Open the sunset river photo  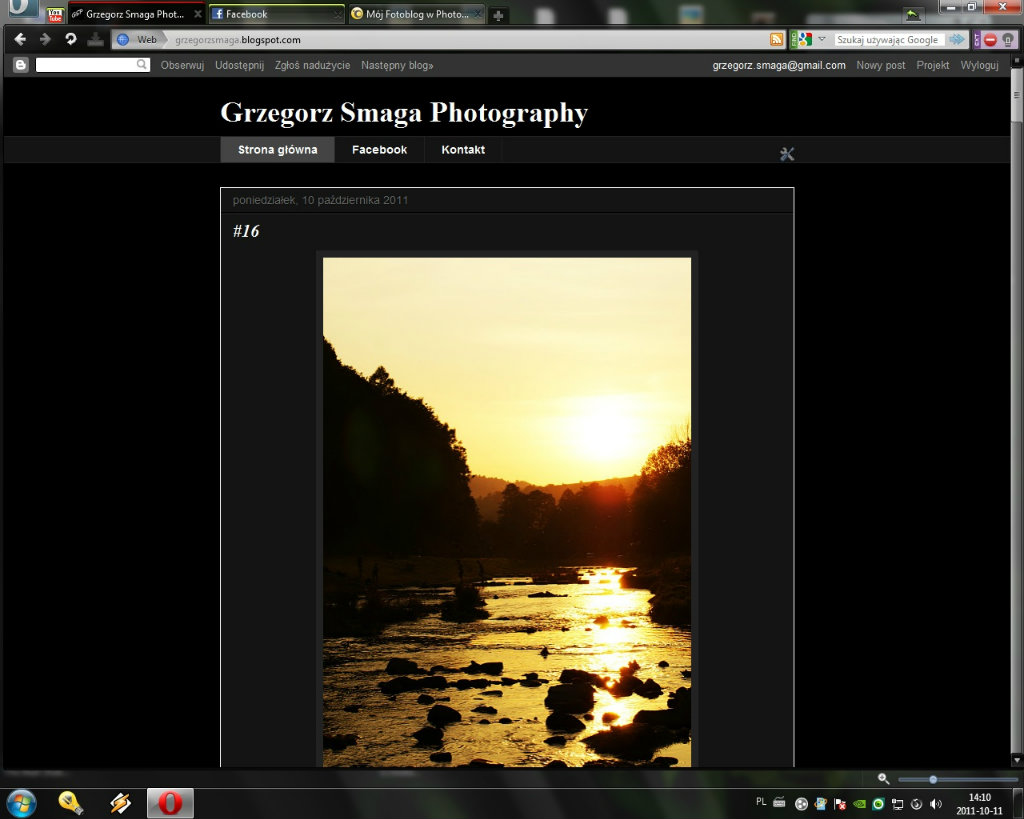(507, 511)
